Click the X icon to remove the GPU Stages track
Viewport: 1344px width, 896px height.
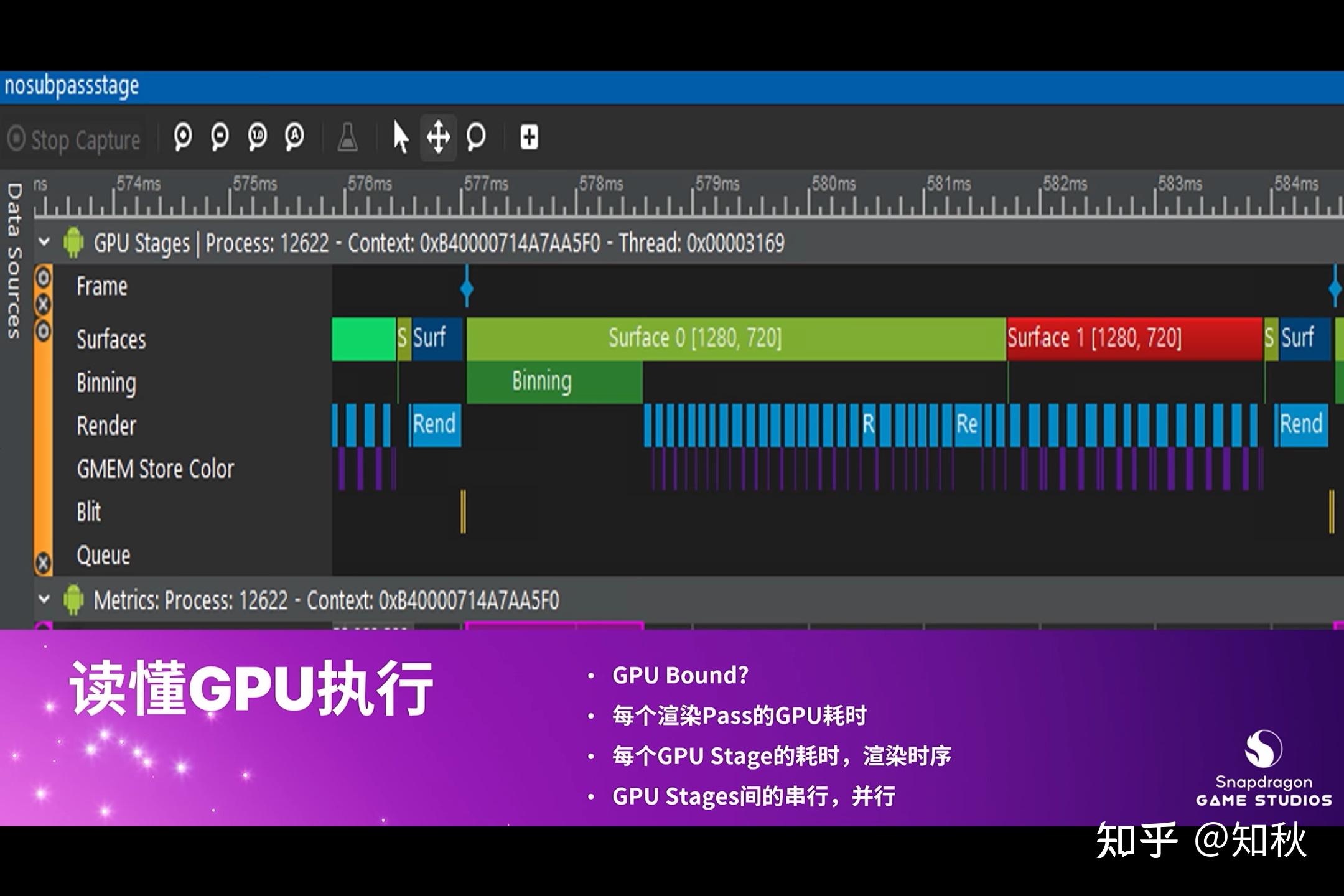pyautogui.click(x=44, y=304)
